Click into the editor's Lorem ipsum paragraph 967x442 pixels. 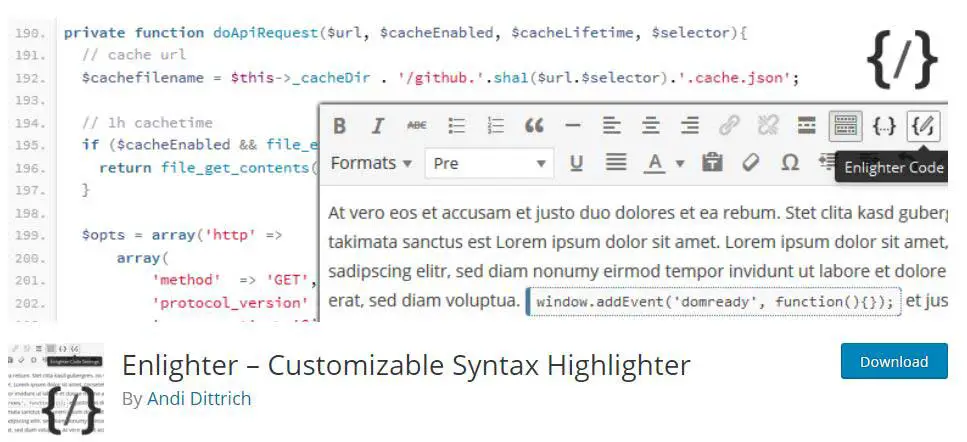(x=637, y=256)
